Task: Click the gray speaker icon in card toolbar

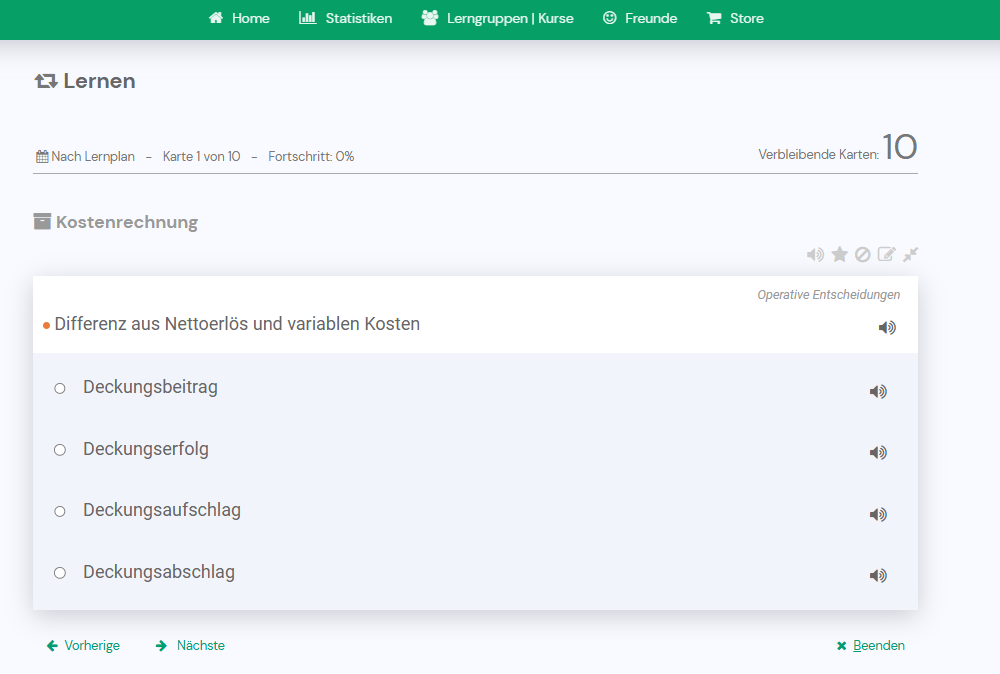Action: 815,255
